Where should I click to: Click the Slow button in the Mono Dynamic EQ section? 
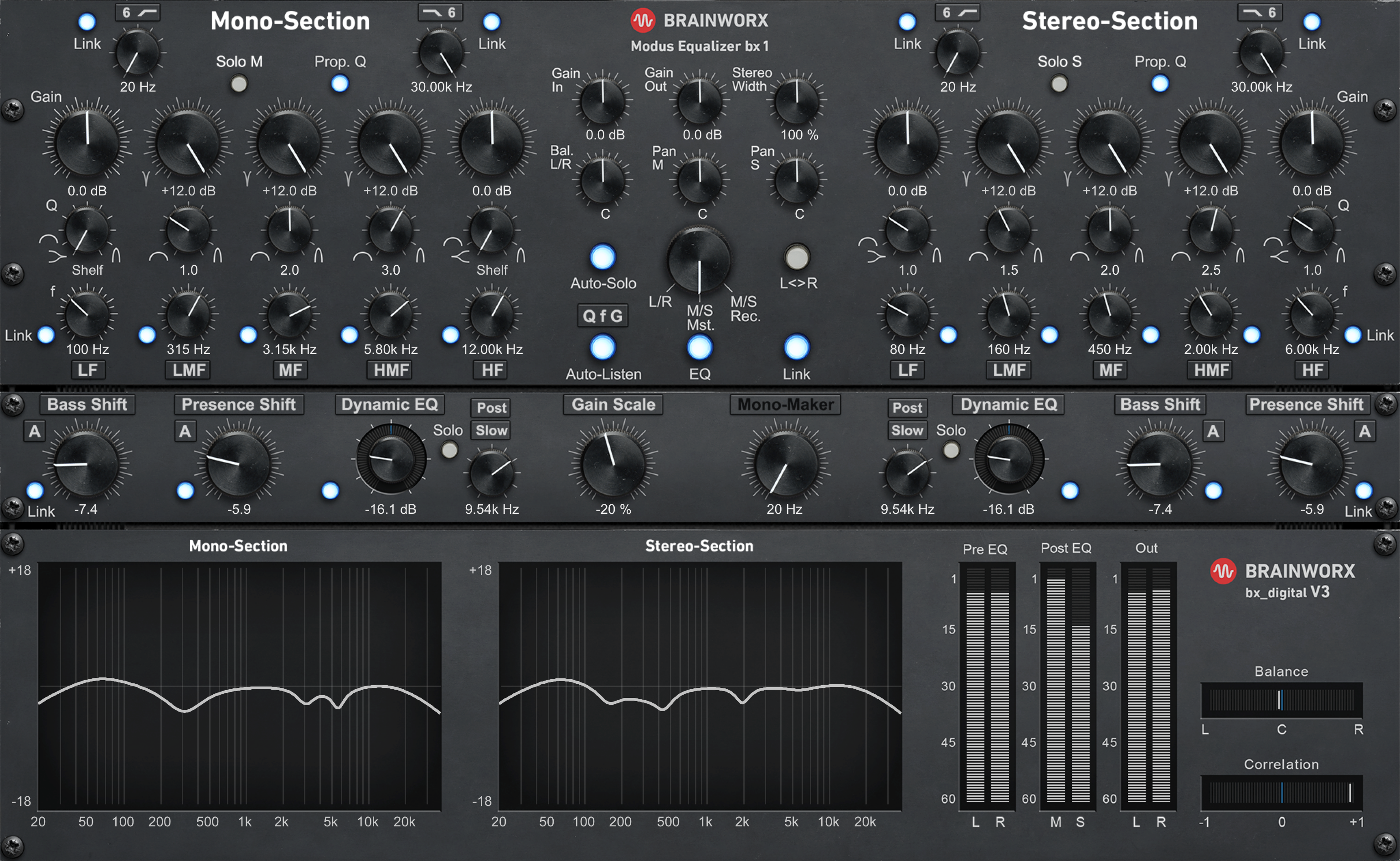(x=490, y=430)
